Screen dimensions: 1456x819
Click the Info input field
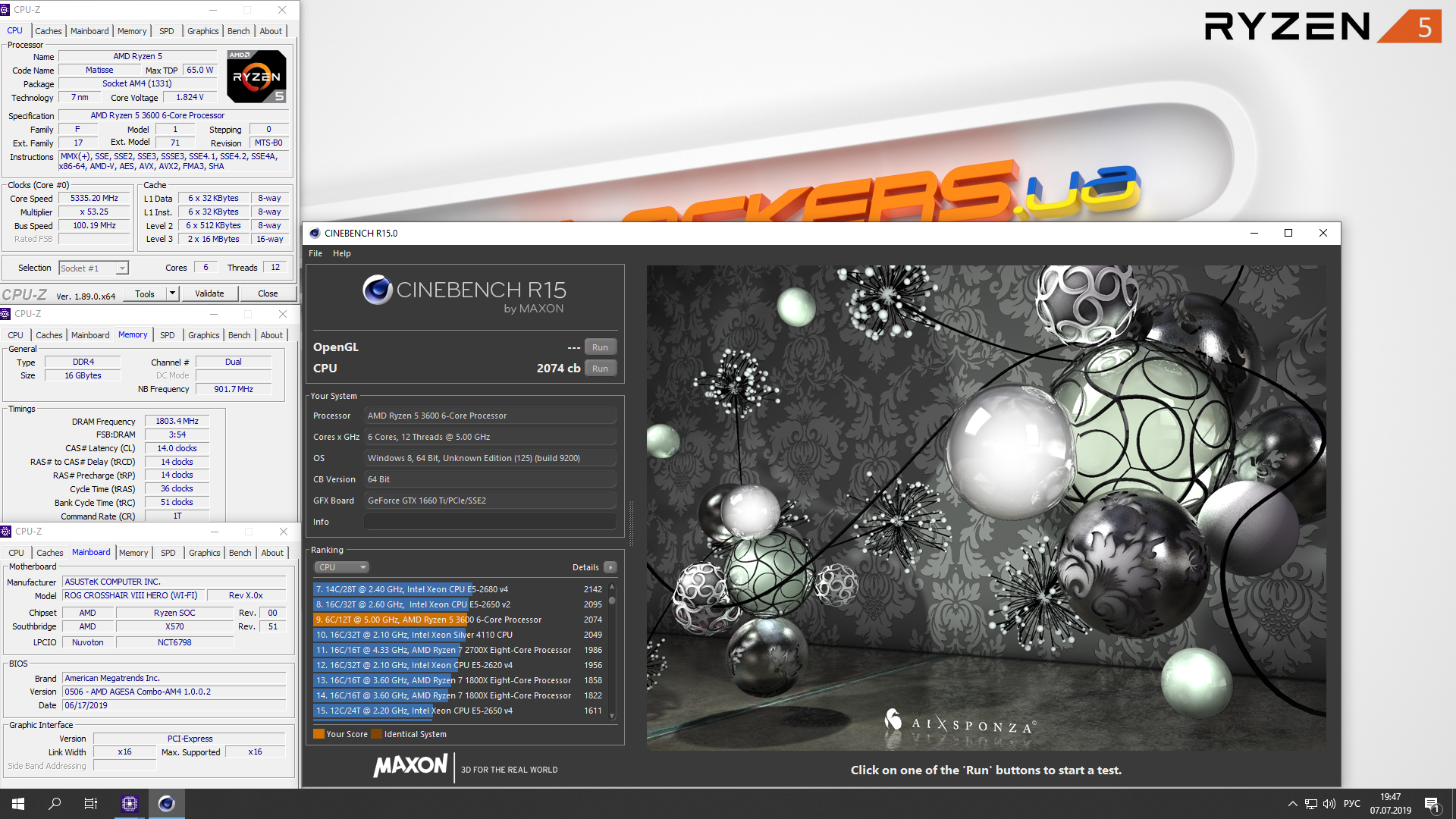coord(490,522)
